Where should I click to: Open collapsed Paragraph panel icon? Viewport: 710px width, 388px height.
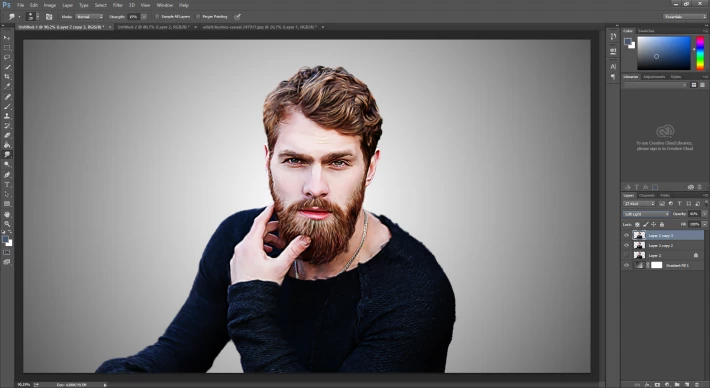coord(613,77)
